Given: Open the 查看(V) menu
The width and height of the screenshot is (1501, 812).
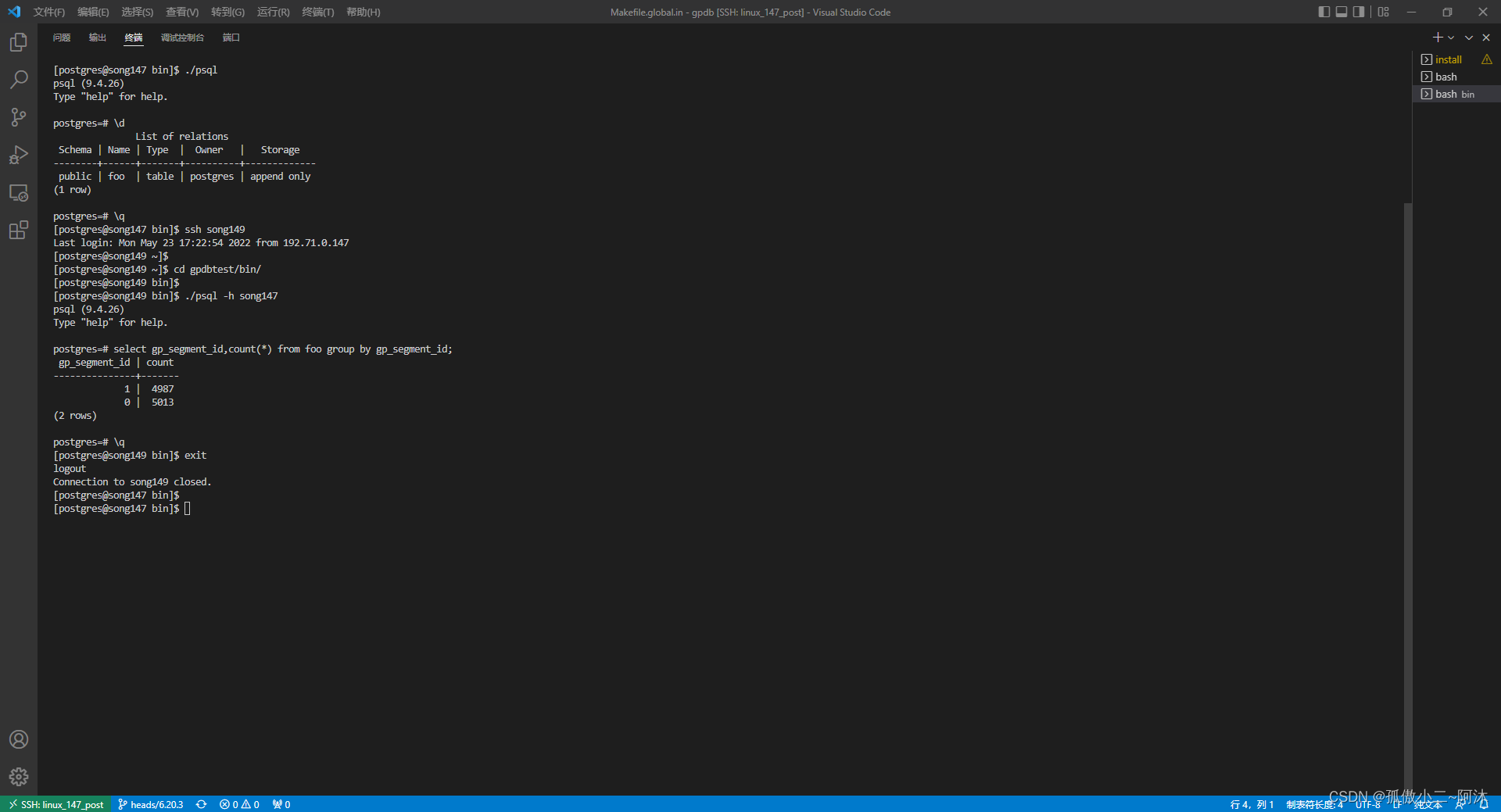Looking at the screenshot, I should tap(182, 12).
